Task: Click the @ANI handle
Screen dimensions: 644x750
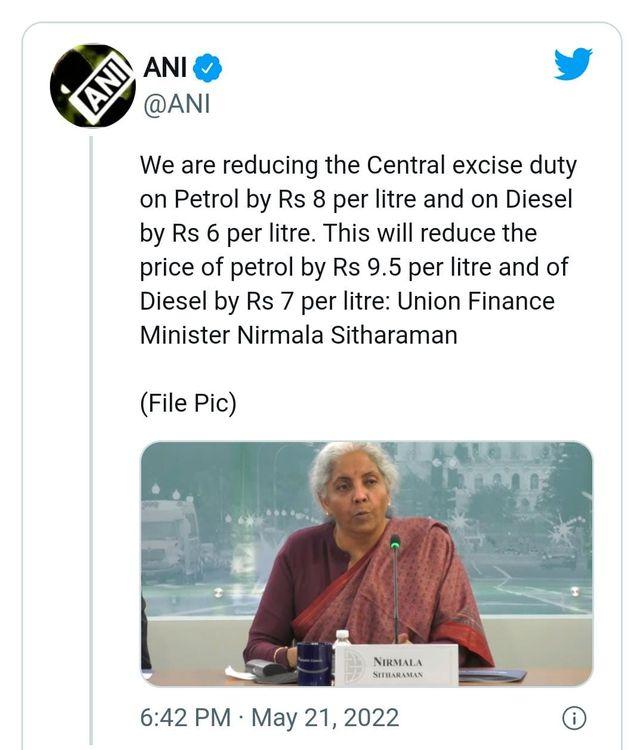Action: 177,103
